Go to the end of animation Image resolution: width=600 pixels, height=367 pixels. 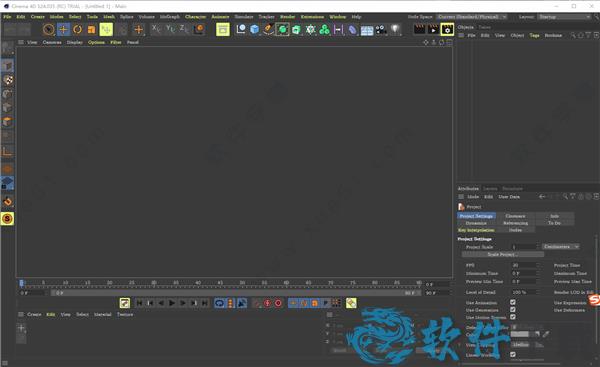205,303
